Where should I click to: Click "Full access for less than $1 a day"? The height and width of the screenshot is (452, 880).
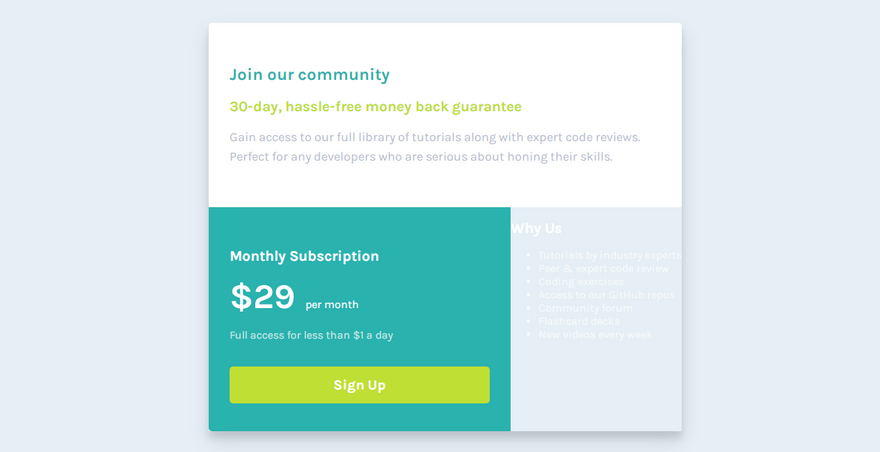pos(311,335)
